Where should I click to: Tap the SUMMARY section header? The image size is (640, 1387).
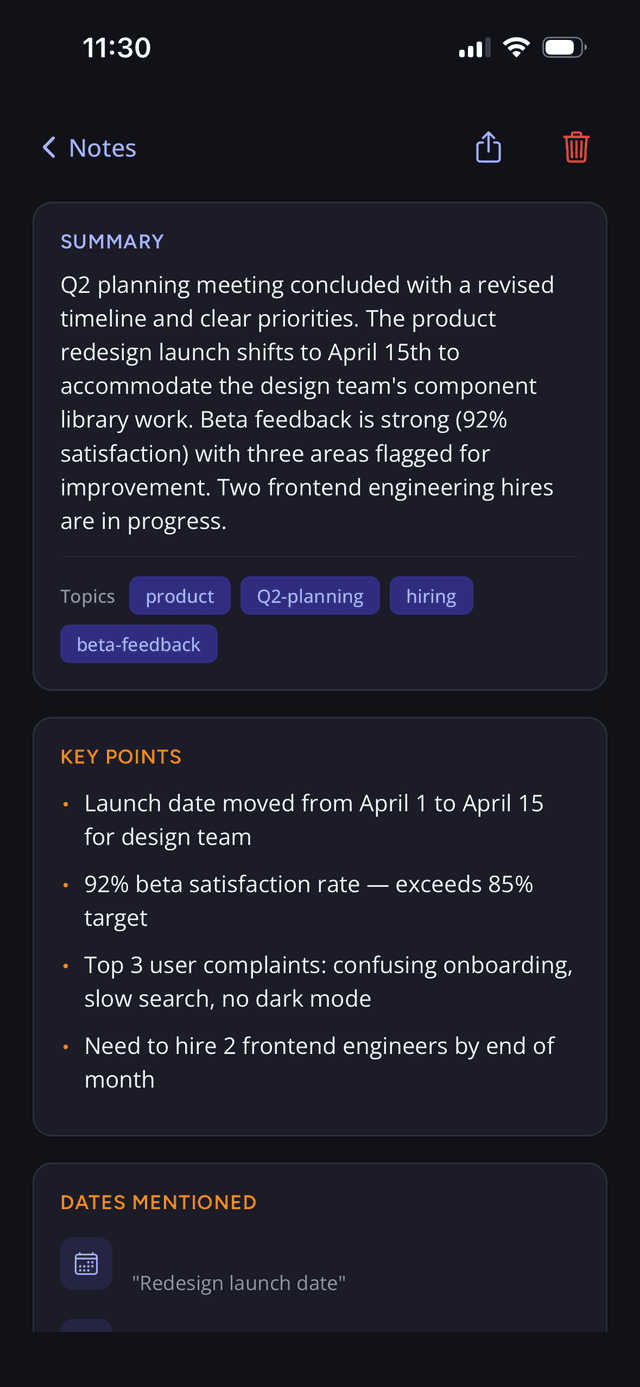coord(112,241)
